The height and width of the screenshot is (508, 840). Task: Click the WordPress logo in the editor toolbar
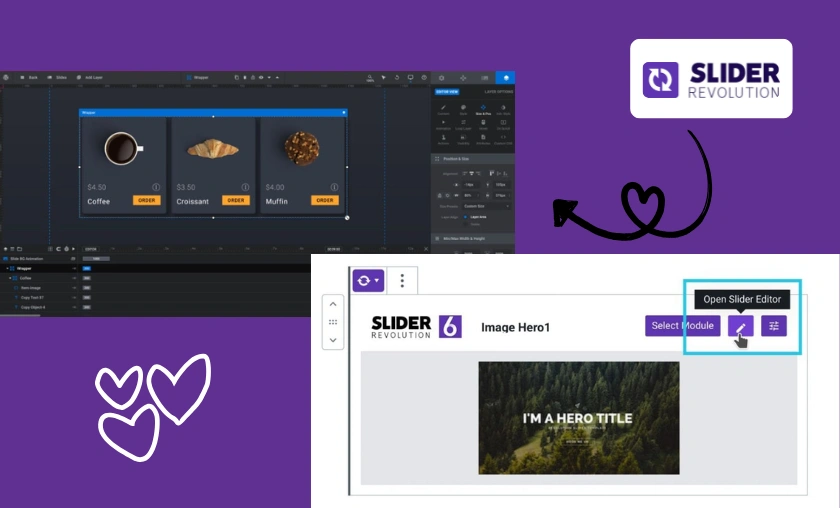(6, 78)
